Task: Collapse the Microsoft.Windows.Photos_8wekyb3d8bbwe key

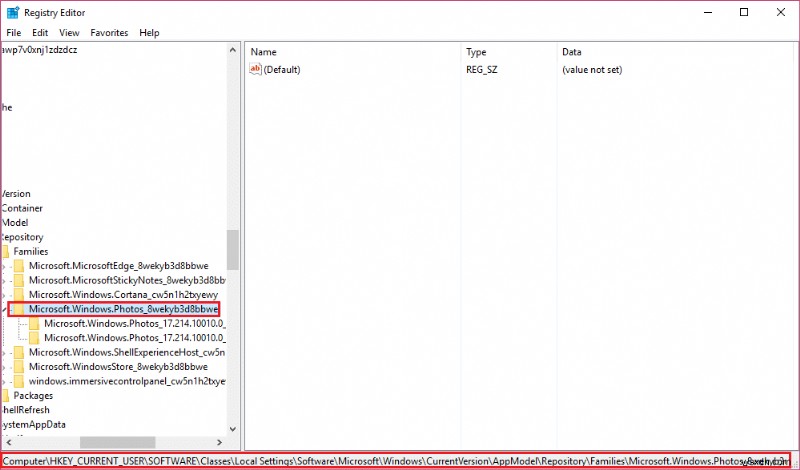Action: [x=4, y=309]
